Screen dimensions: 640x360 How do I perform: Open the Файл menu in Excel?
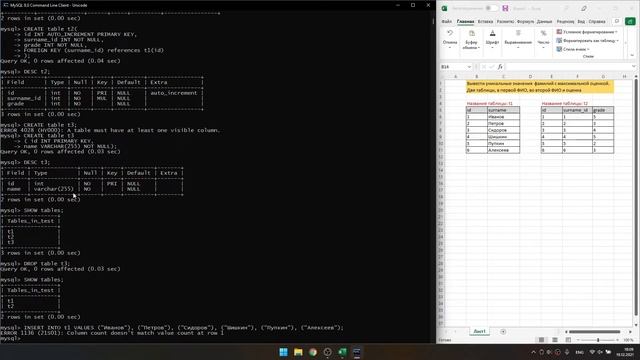click(x=447, y=21)
